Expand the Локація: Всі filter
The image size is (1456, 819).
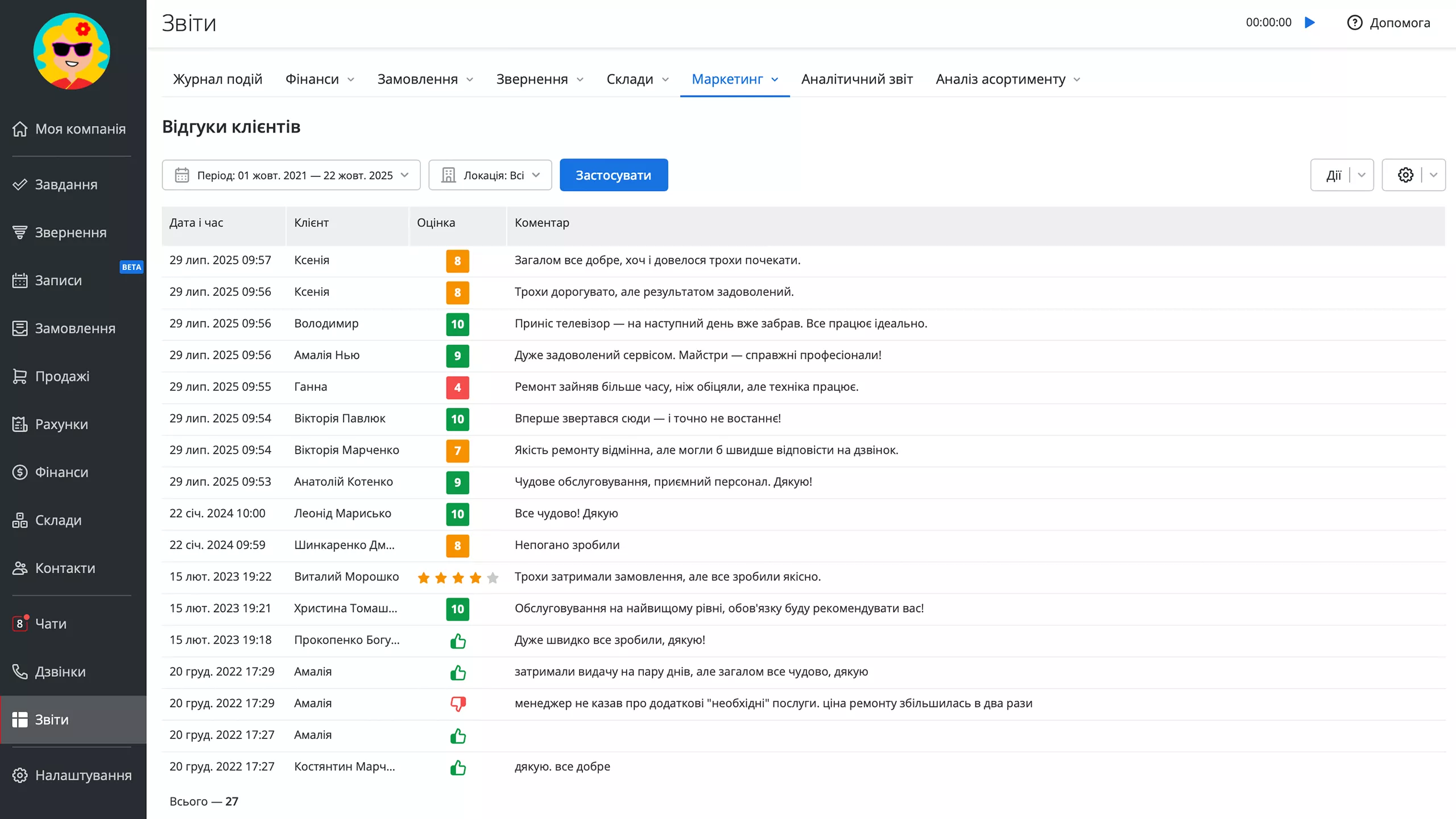[x=490, y=175]
